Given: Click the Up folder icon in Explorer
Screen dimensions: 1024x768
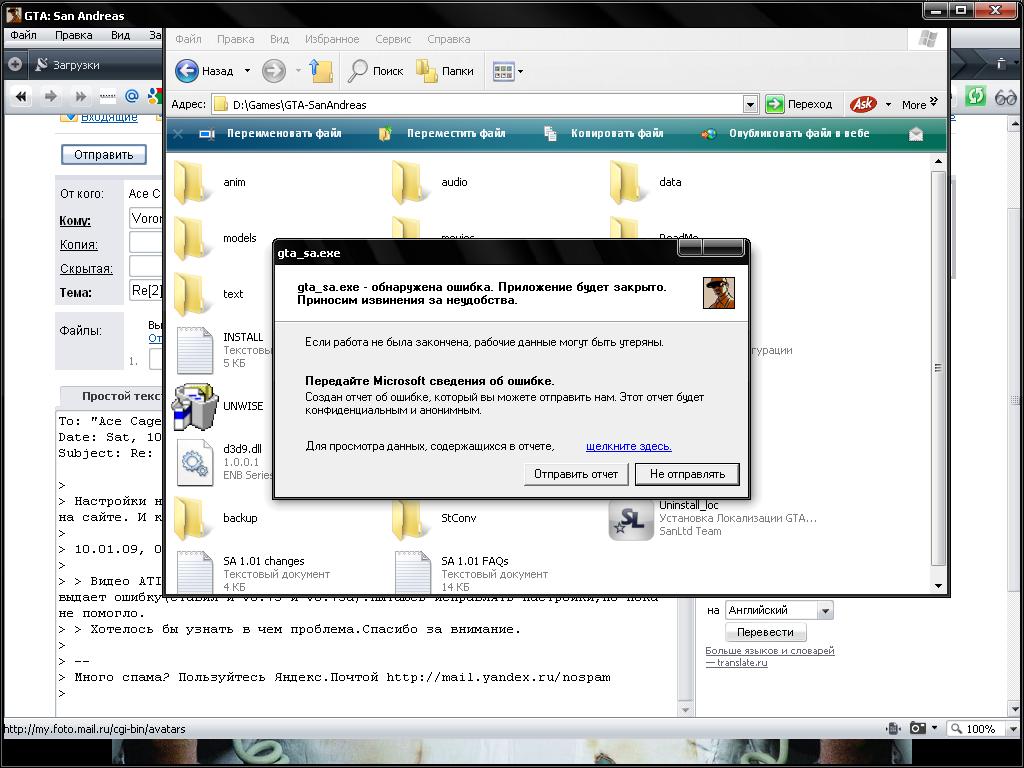Looking at the screenshot, I should pyautogui.click(x=320, y=71).
